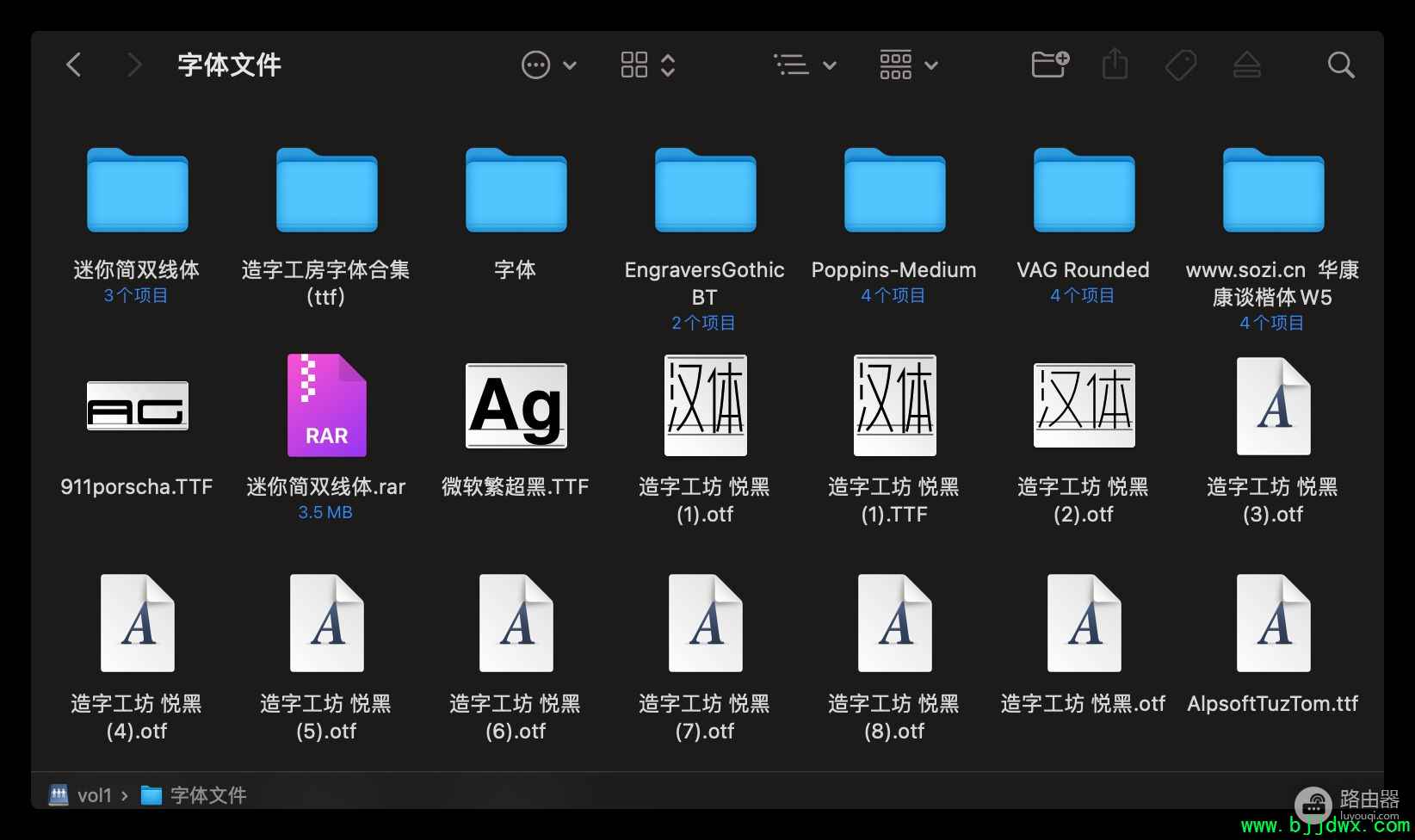
Task: Select 造字工坊 悦黑(5).otf file
Action: 327,622
